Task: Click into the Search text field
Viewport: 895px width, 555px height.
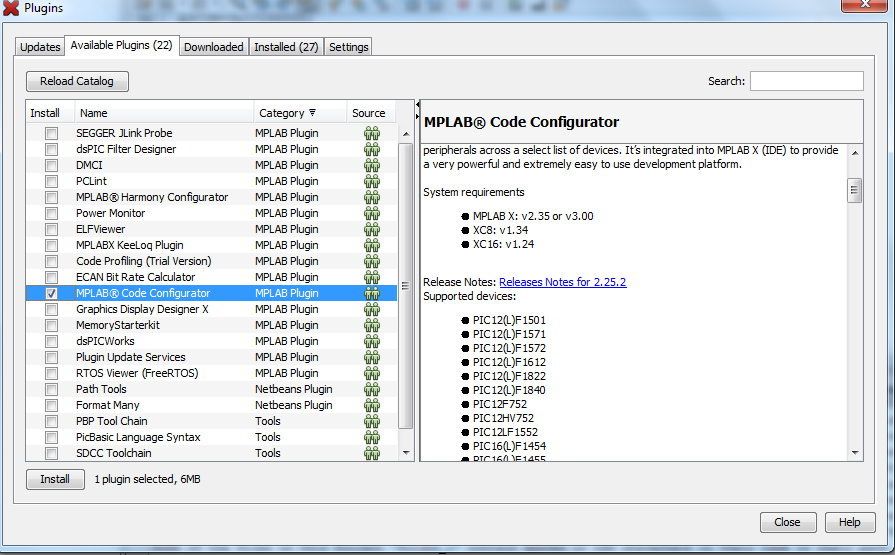Action: tap(806, 81)
